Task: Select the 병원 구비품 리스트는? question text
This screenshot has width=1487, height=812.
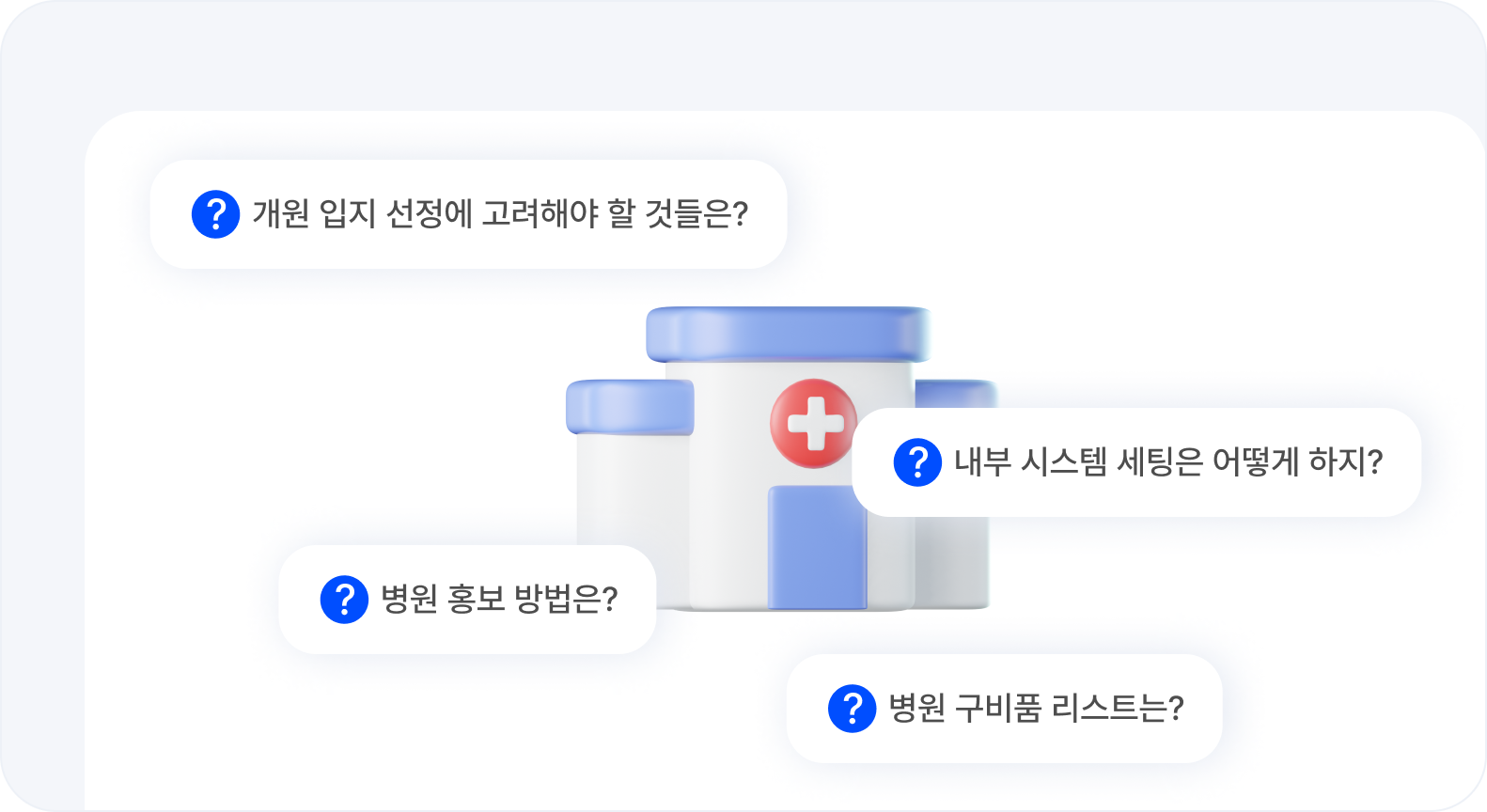Action: tap(1036, 709)
